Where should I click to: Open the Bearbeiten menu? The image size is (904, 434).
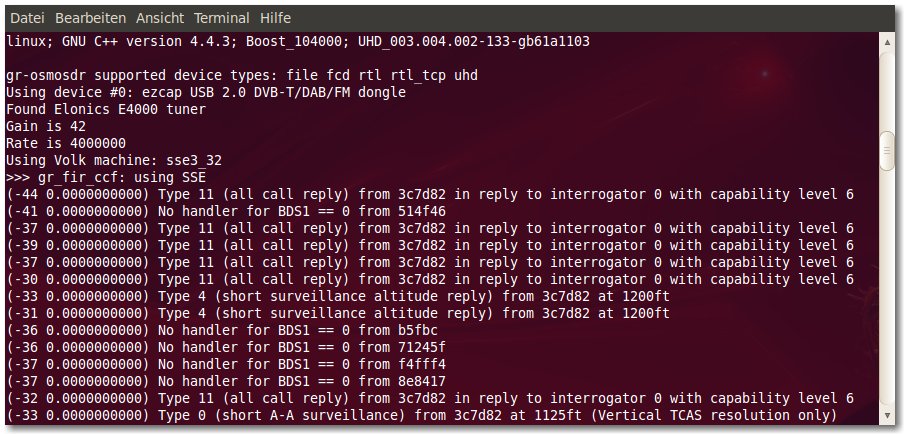pos(91,18)
